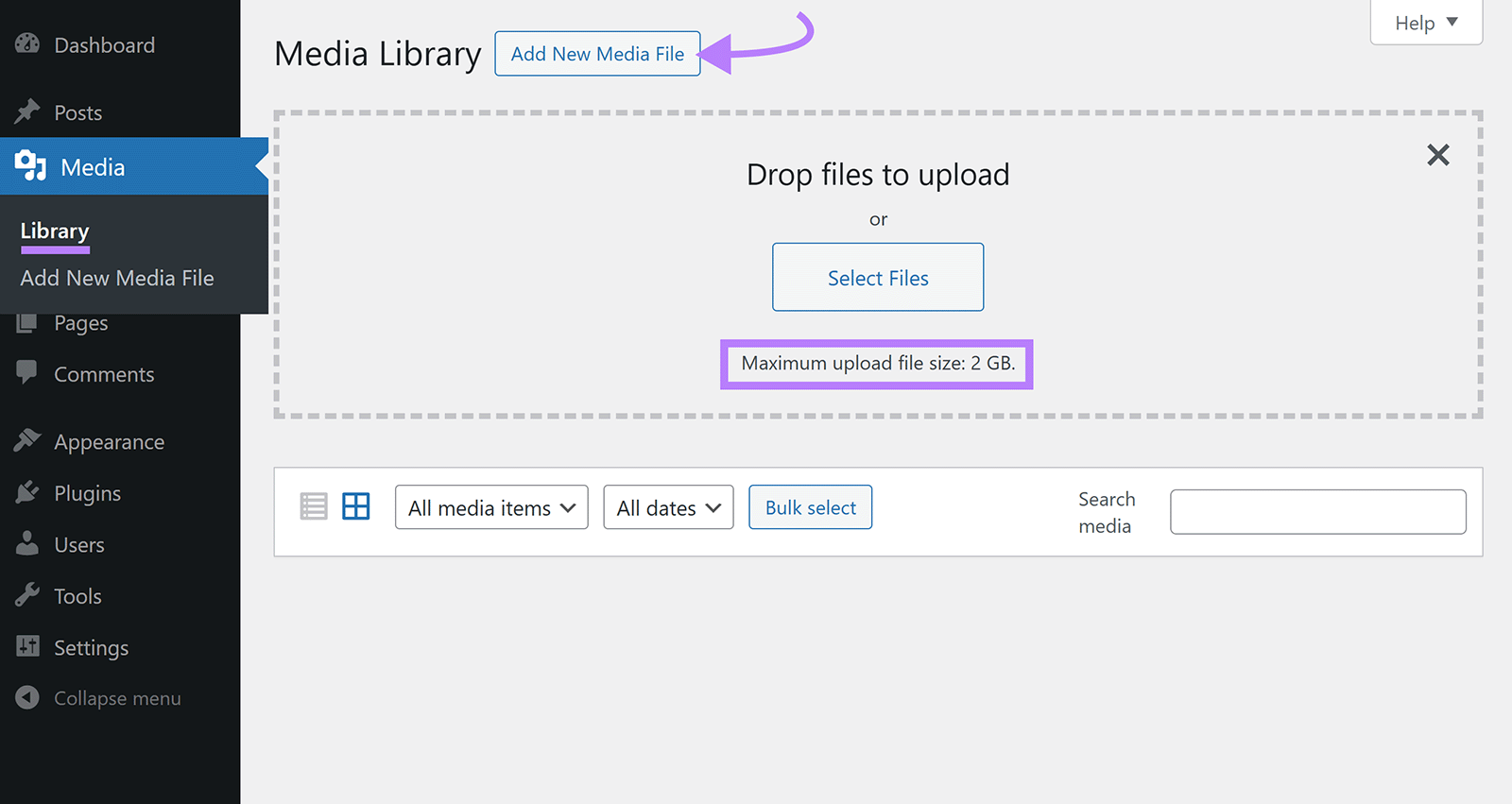Viewport: 1512px width, 804px height.
Task: Select the Appearance brush icon
Action: tap(27, 440)
